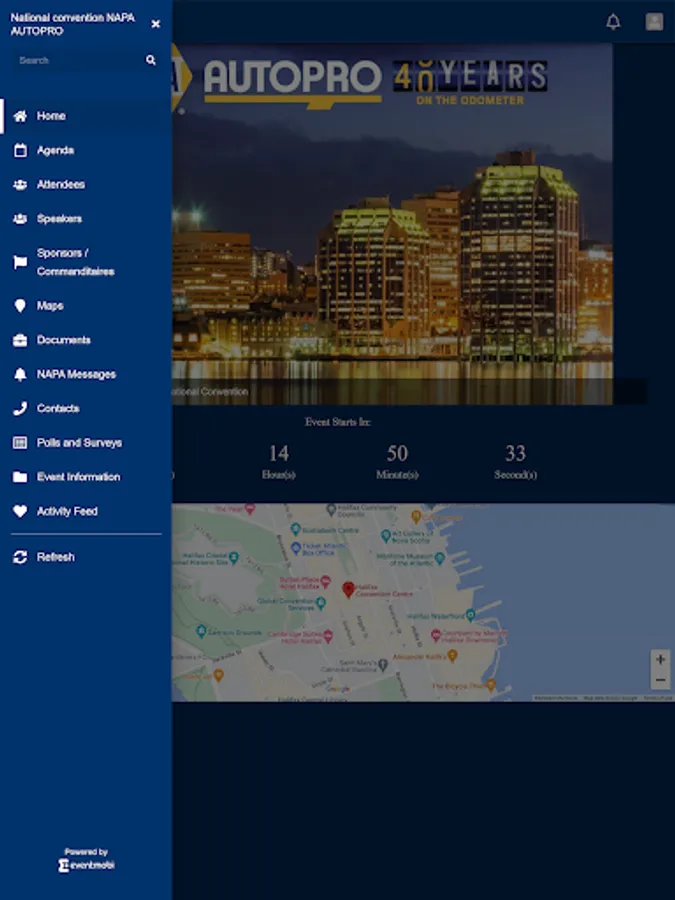
Task: Open Maps menu item
Action: 86,306
